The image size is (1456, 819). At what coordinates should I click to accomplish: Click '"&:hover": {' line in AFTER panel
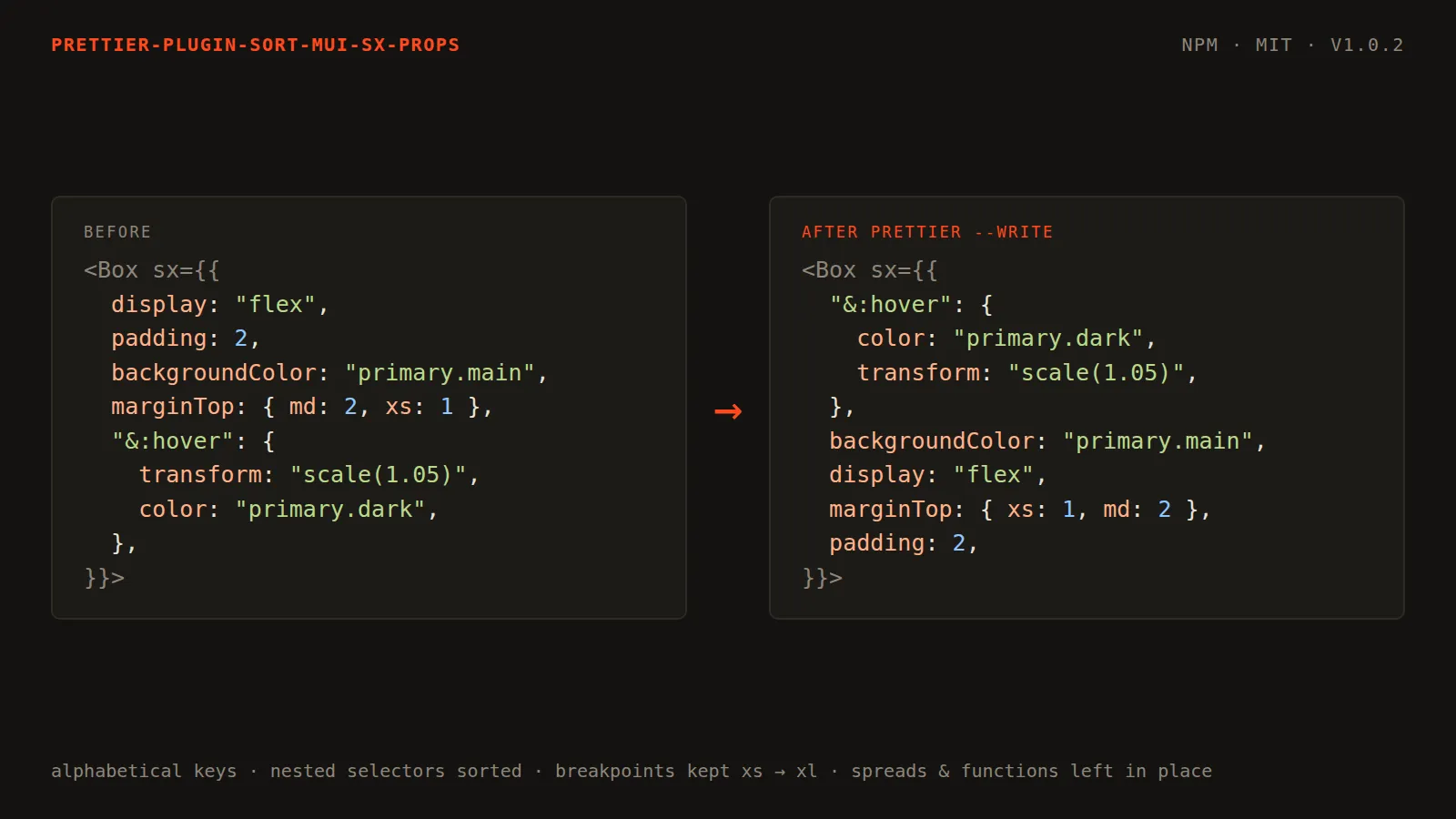tap(911, 304)
